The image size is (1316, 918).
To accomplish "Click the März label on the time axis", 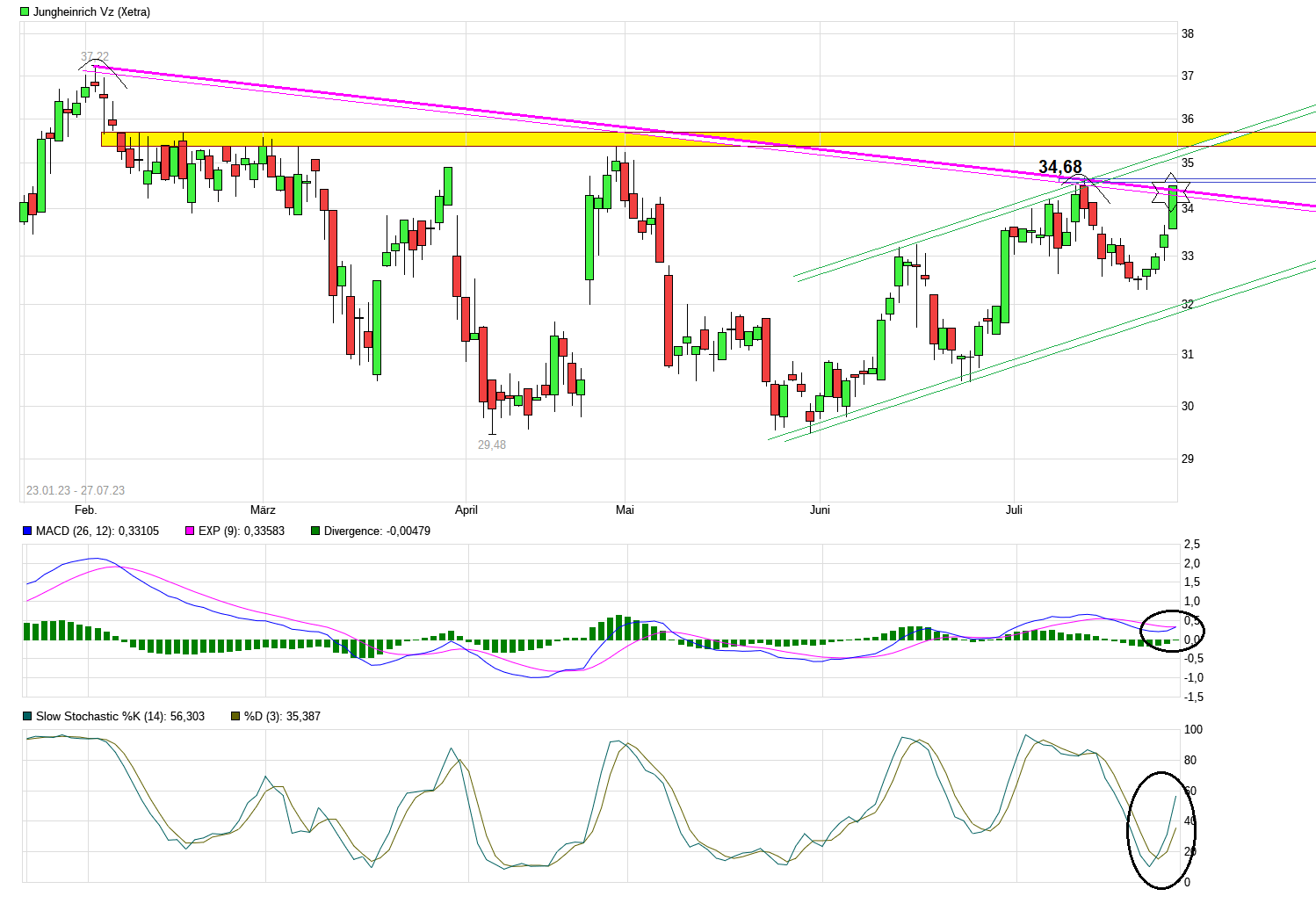I will tap(263, 510).
